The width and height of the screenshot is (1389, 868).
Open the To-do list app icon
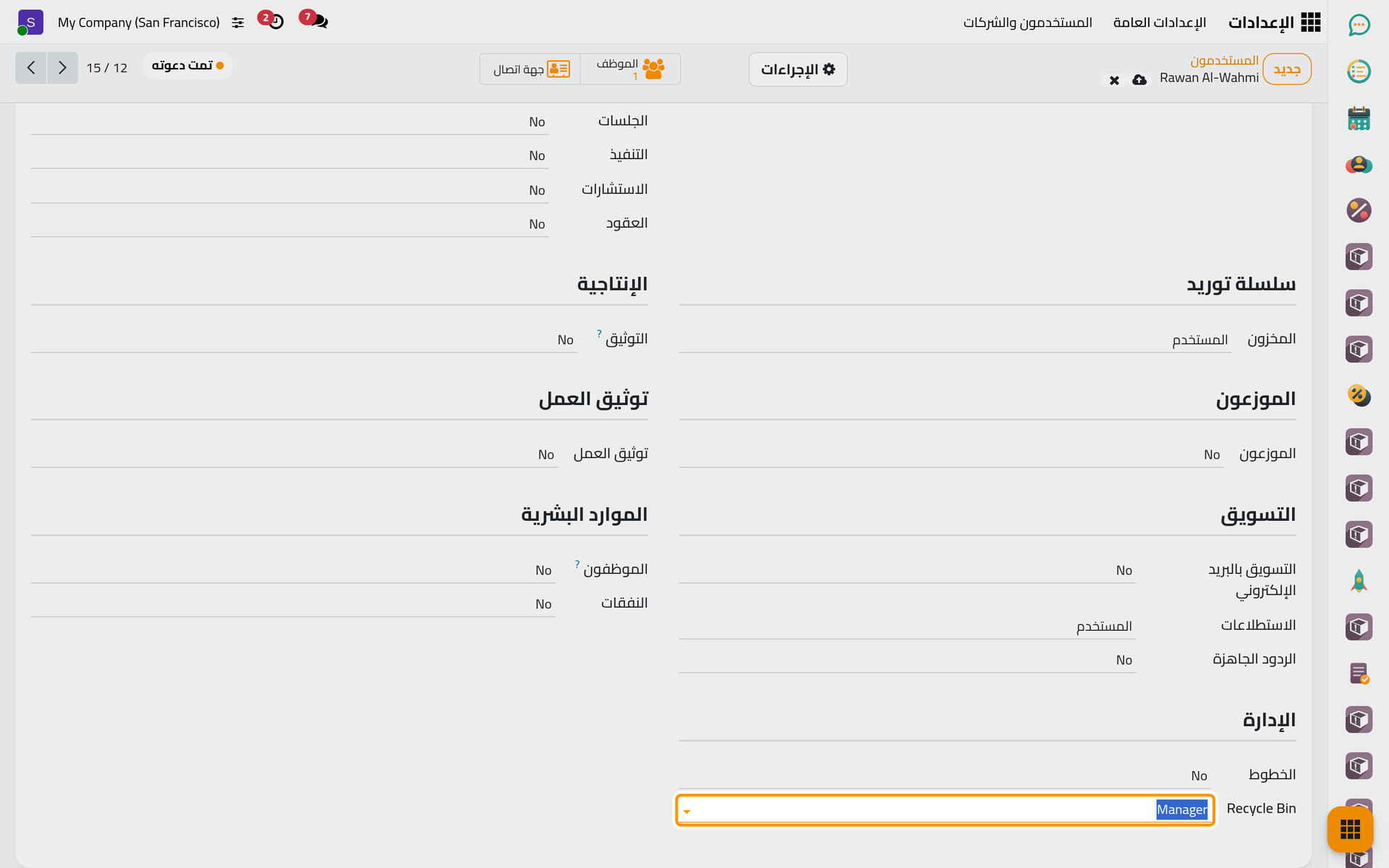1359,72
